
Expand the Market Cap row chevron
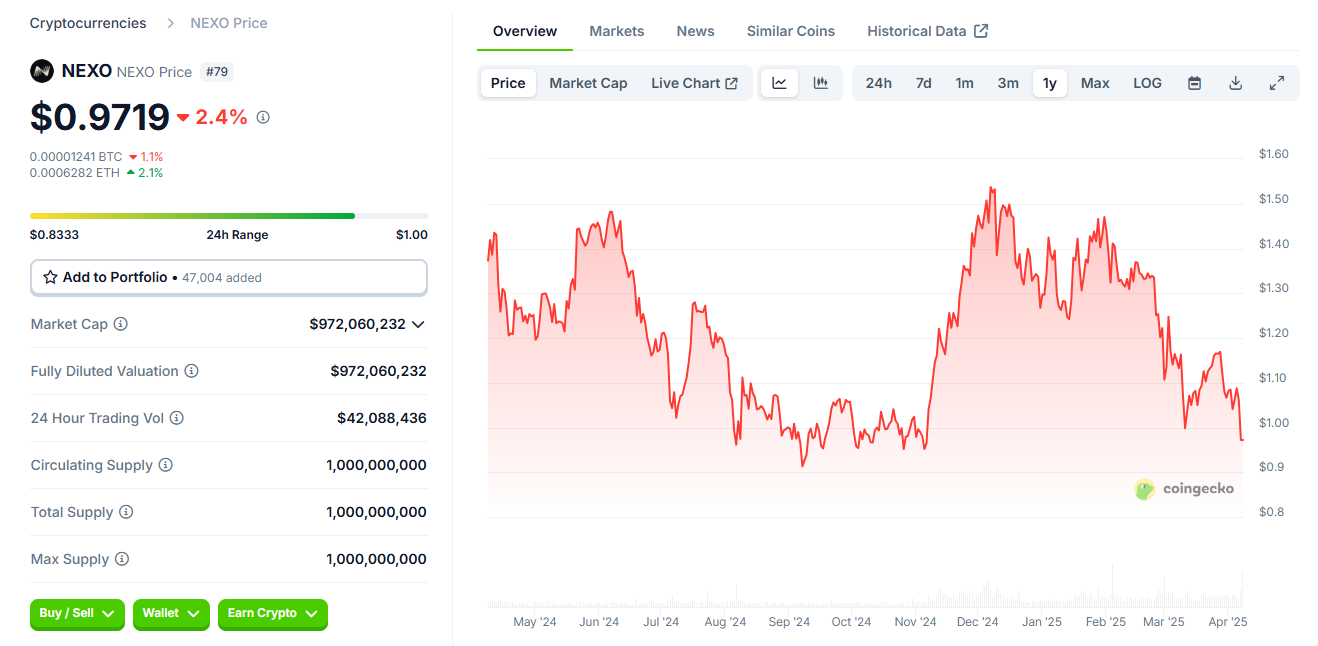(x=420, y=324)
